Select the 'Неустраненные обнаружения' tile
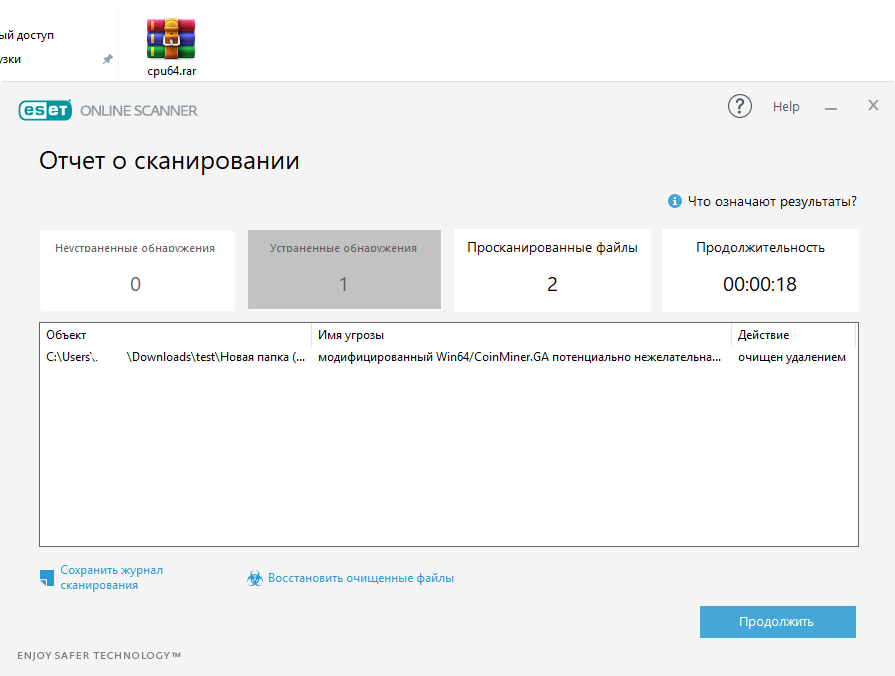This screenshot has height=676, width=895. 137,270
